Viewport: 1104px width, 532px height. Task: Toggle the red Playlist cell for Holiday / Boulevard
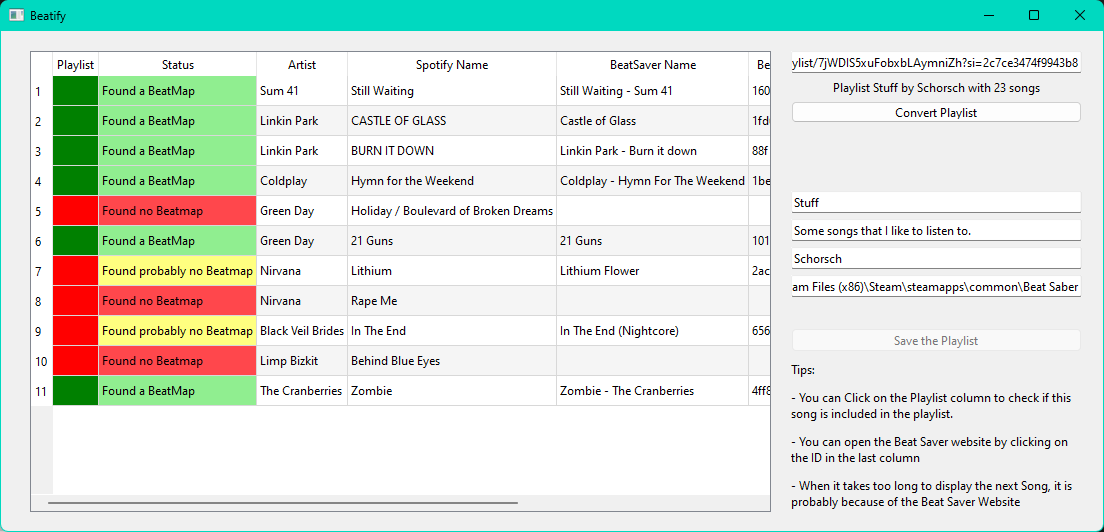[x=76, y=210]
